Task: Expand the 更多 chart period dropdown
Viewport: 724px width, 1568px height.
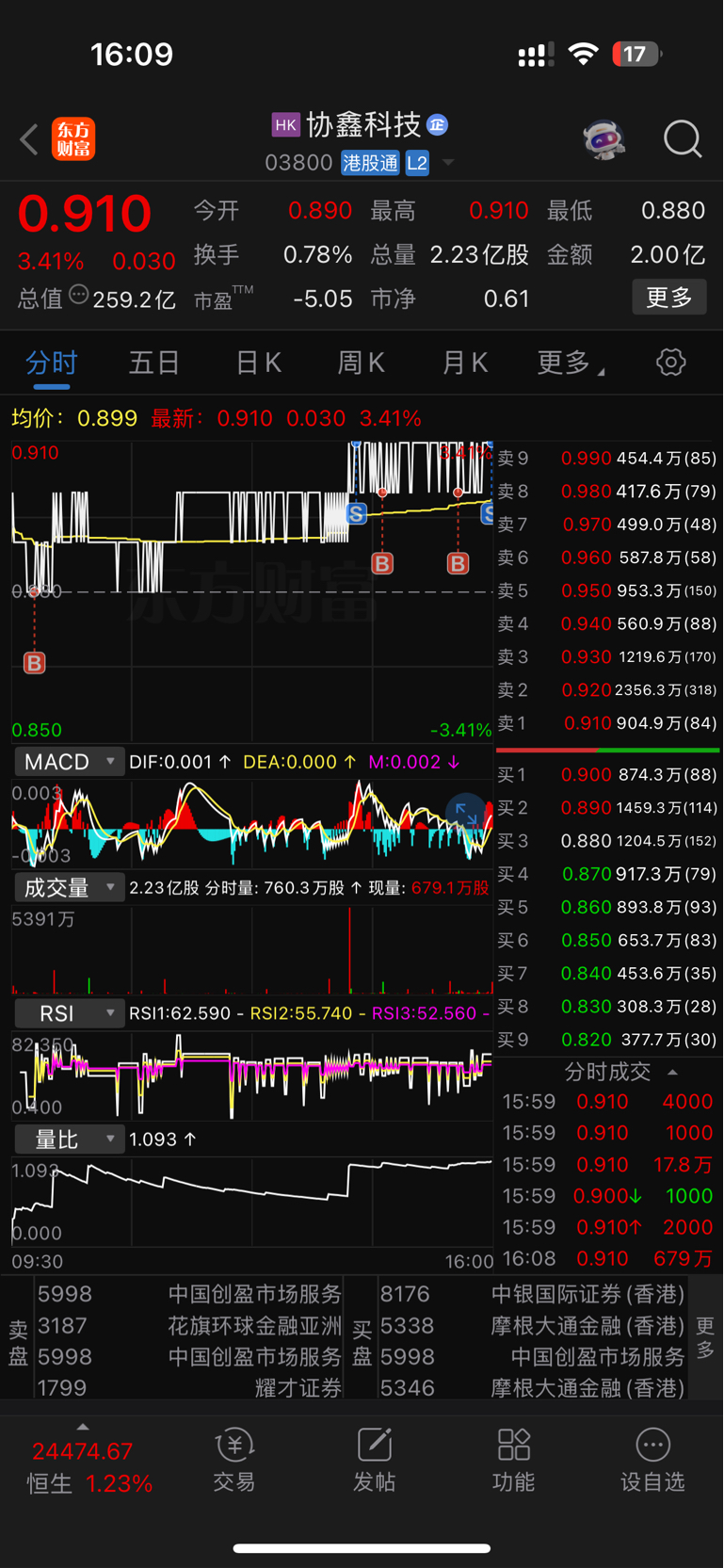Action: click(x=571, y=363)
